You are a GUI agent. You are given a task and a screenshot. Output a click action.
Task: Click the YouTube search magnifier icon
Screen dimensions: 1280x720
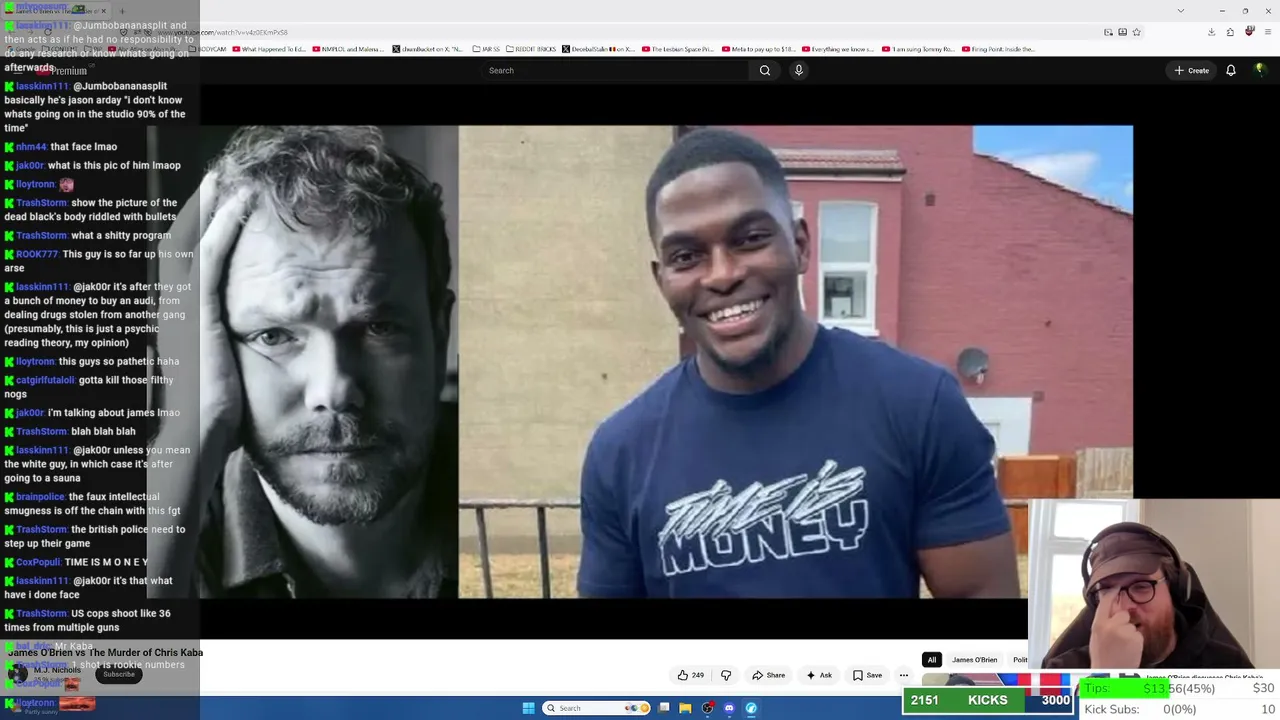765,70
